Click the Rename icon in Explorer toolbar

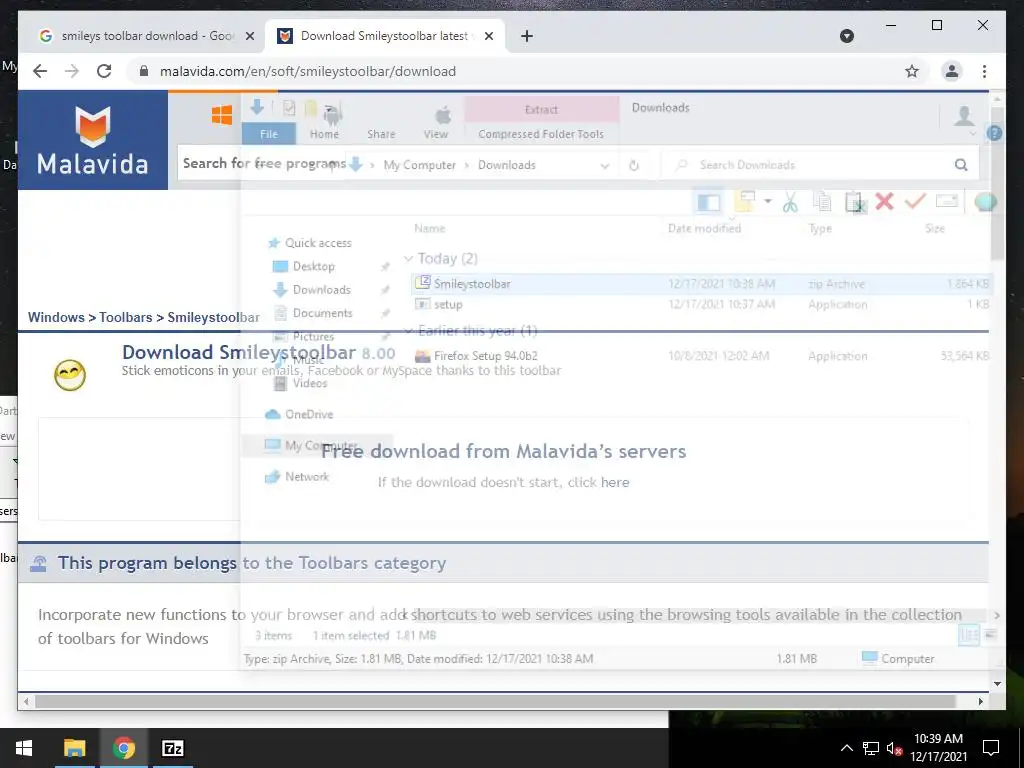946,200
